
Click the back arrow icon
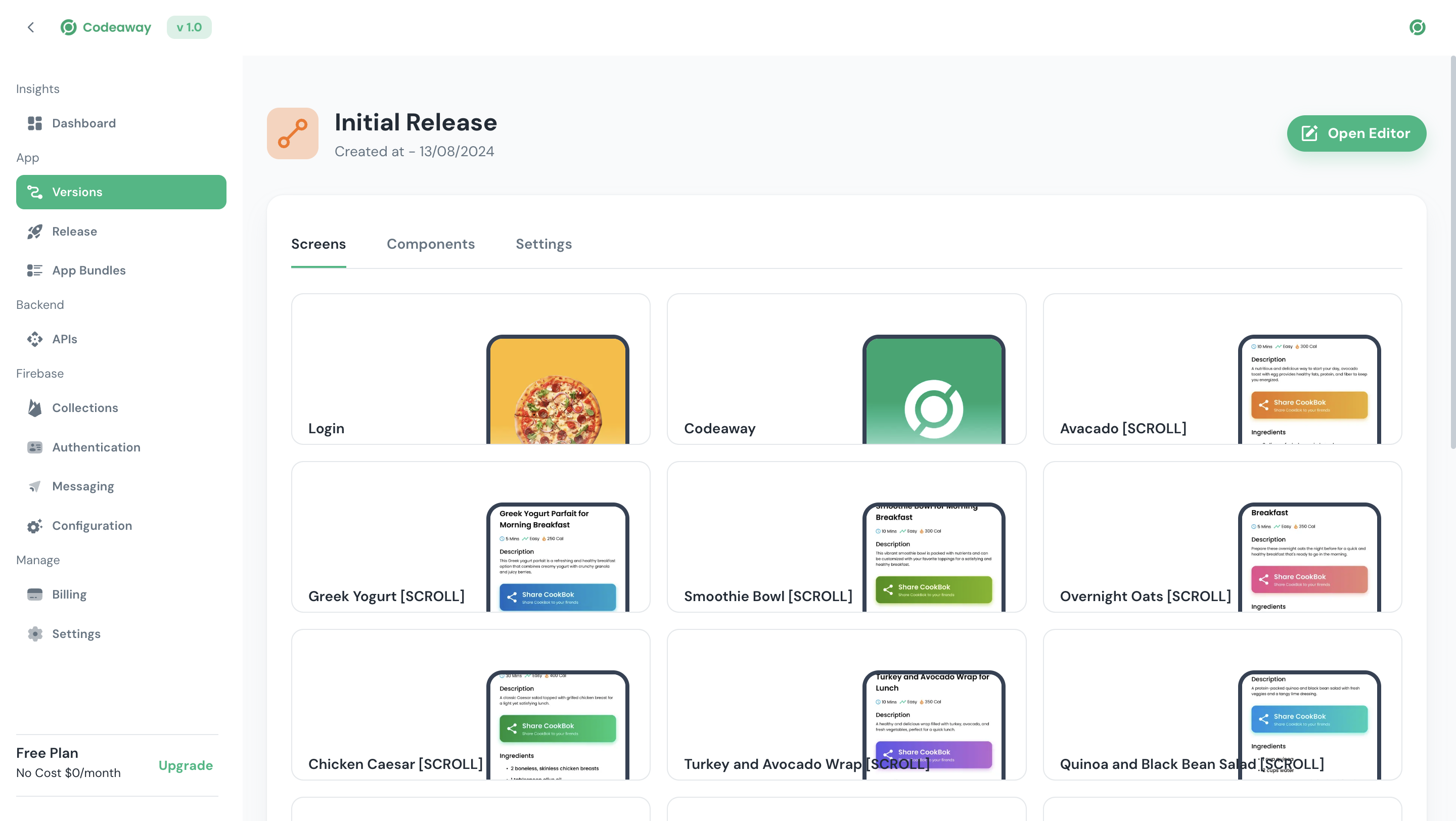(x=31, y=27)
